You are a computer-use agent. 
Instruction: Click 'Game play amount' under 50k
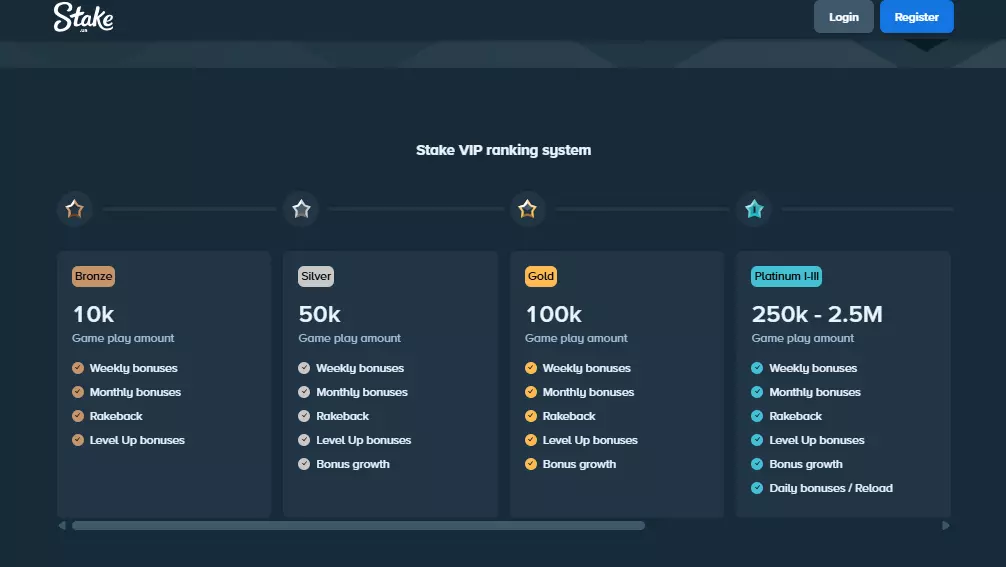(350, 338)
